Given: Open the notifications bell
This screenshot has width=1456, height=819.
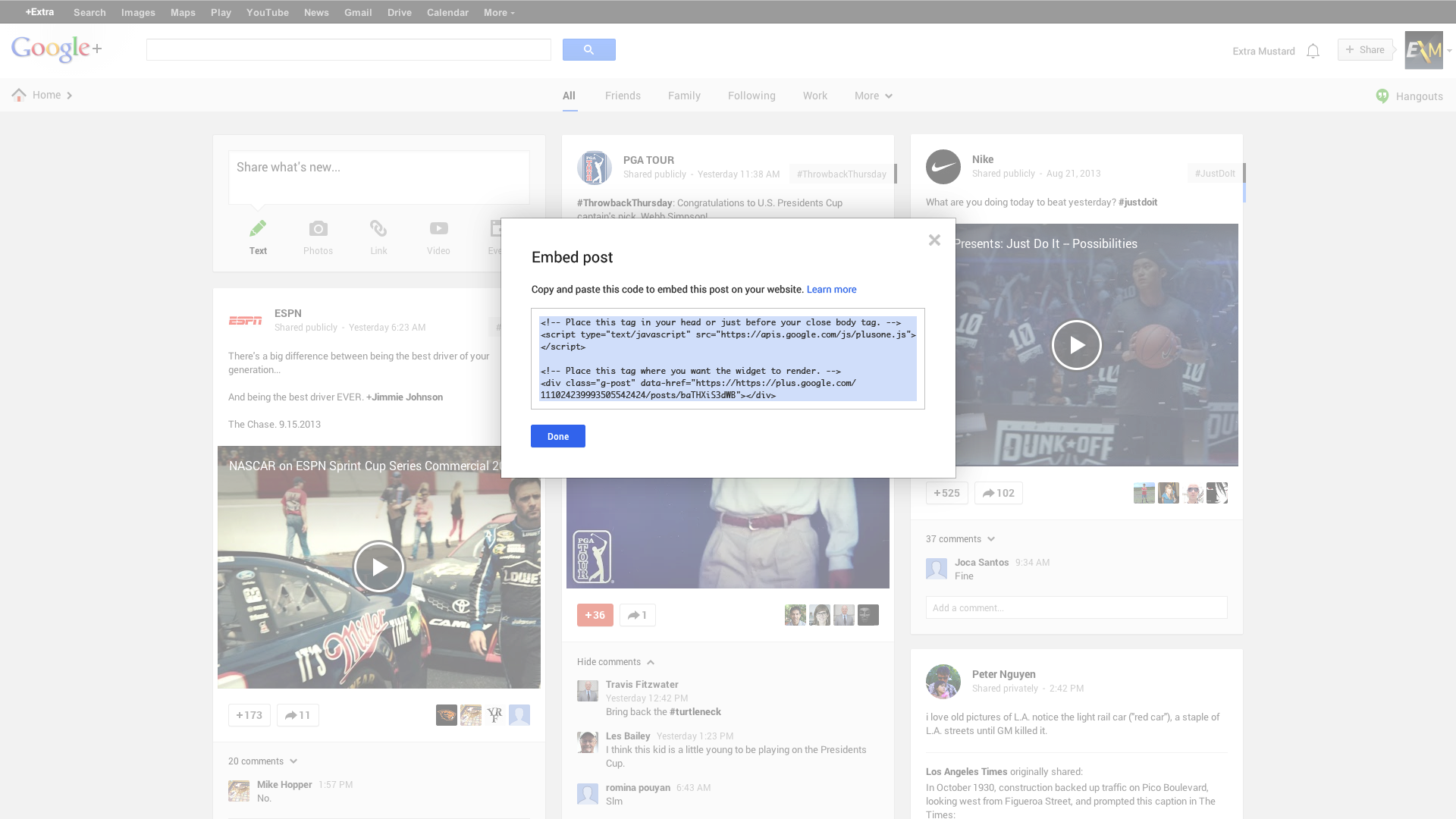Looking at the screenshot, I should 1313,51.
